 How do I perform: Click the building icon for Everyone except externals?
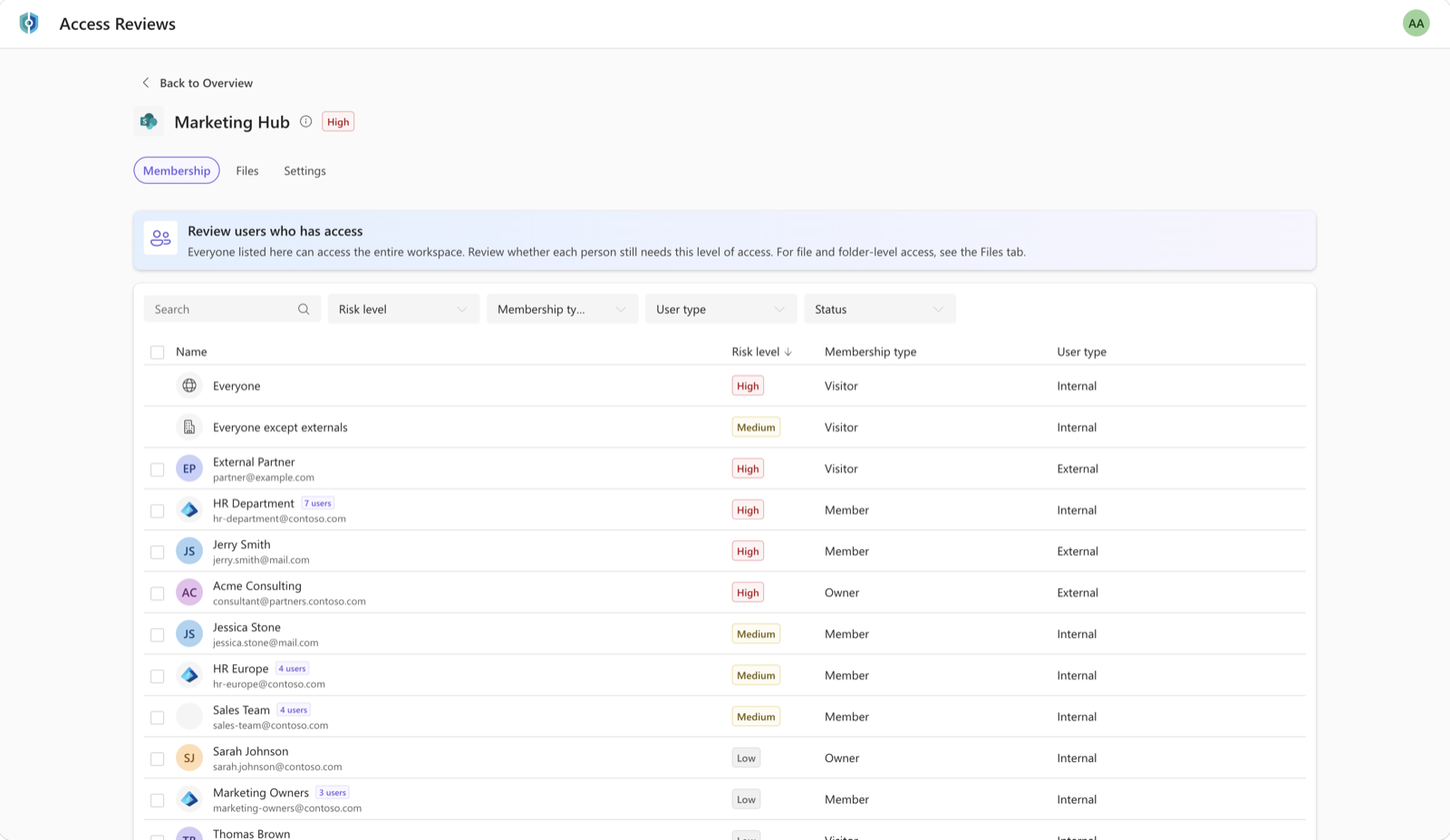coord(189,427)
